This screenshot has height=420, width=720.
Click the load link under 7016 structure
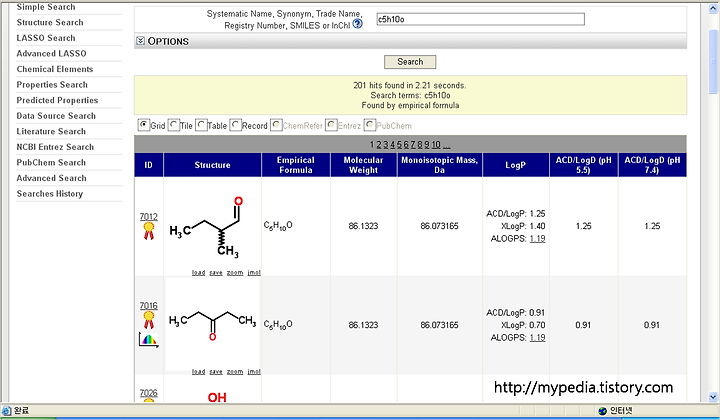pyautogui.click(x=198, y=372)
